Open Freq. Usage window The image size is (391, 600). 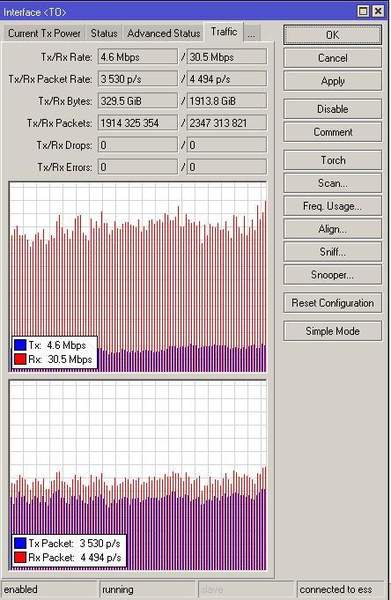point(332,206)
